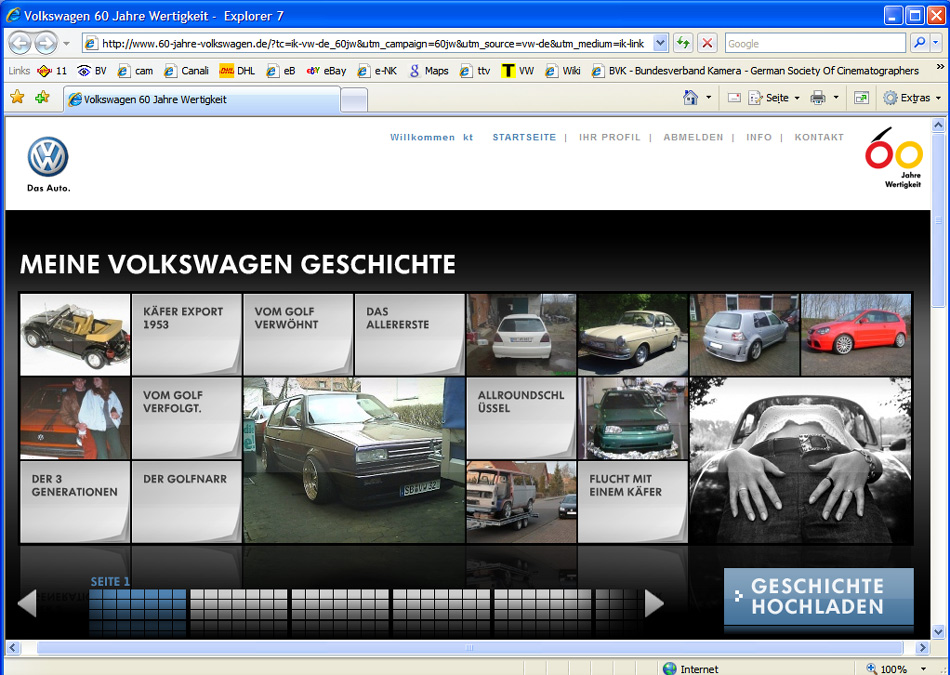Click the browser Forward arrow button
Screen dimensions: 950x675
45,43
